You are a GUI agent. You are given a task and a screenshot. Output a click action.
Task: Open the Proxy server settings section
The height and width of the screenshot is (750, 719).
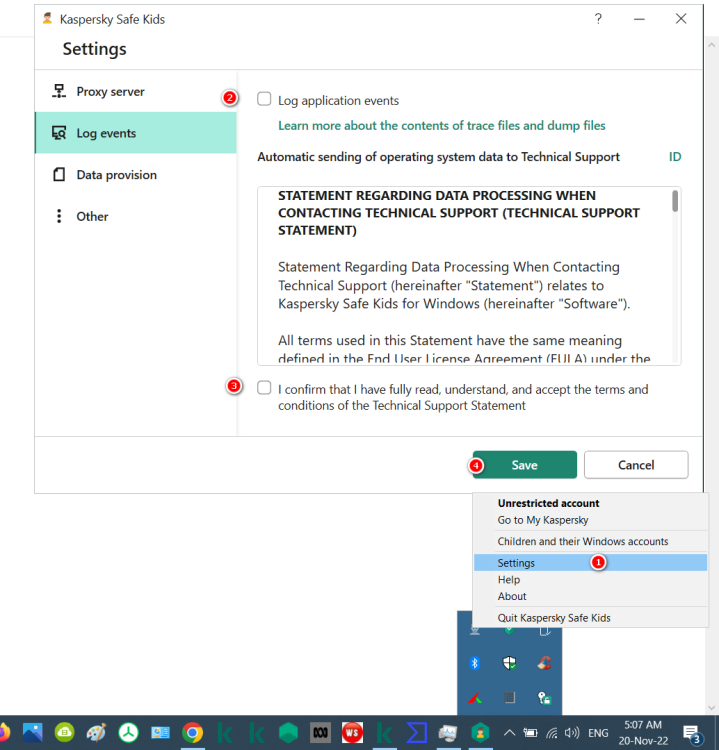click(x=136, y=91)
